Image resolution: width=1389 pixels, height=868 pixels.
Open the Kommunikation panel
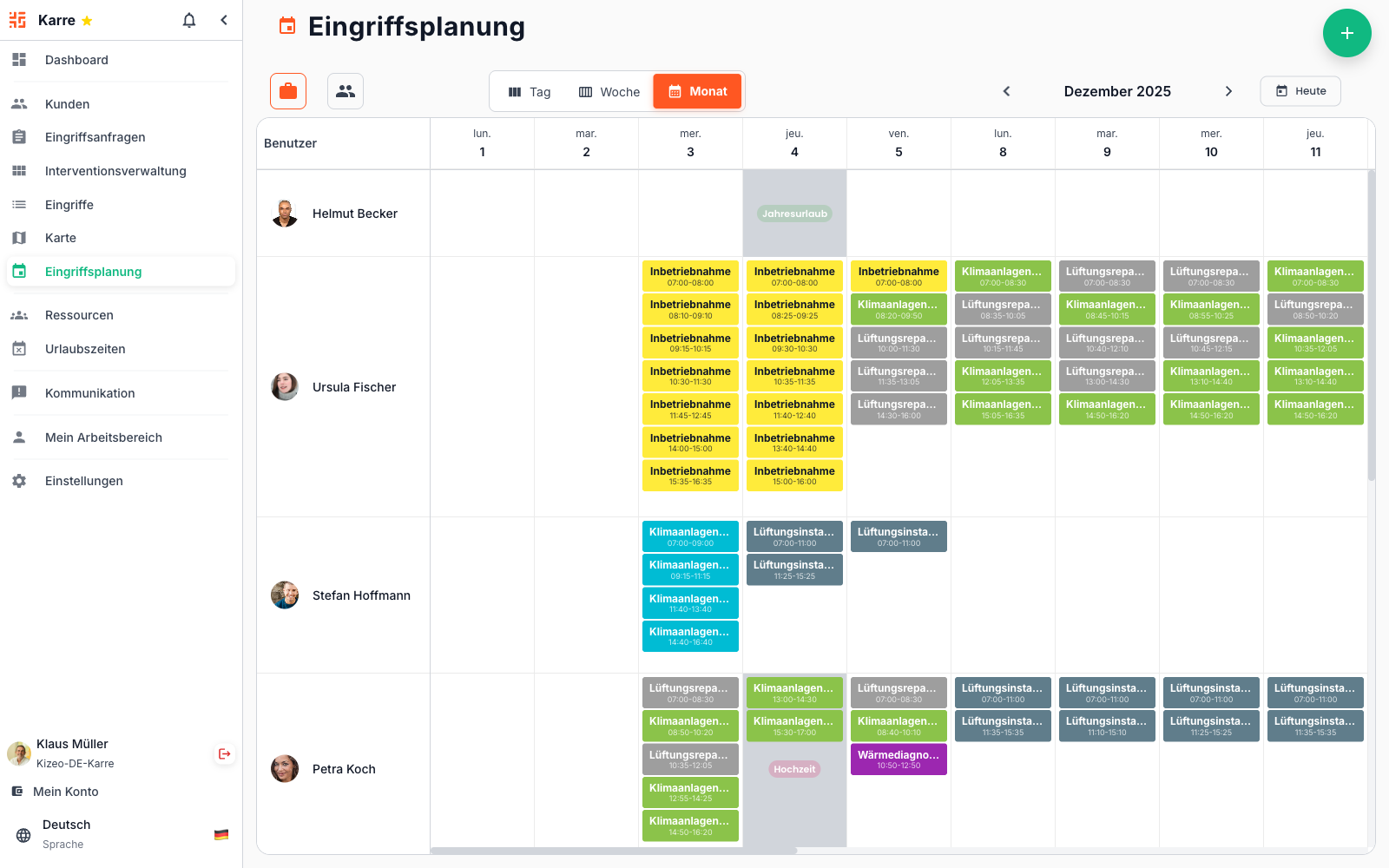(x=89, y=392)
